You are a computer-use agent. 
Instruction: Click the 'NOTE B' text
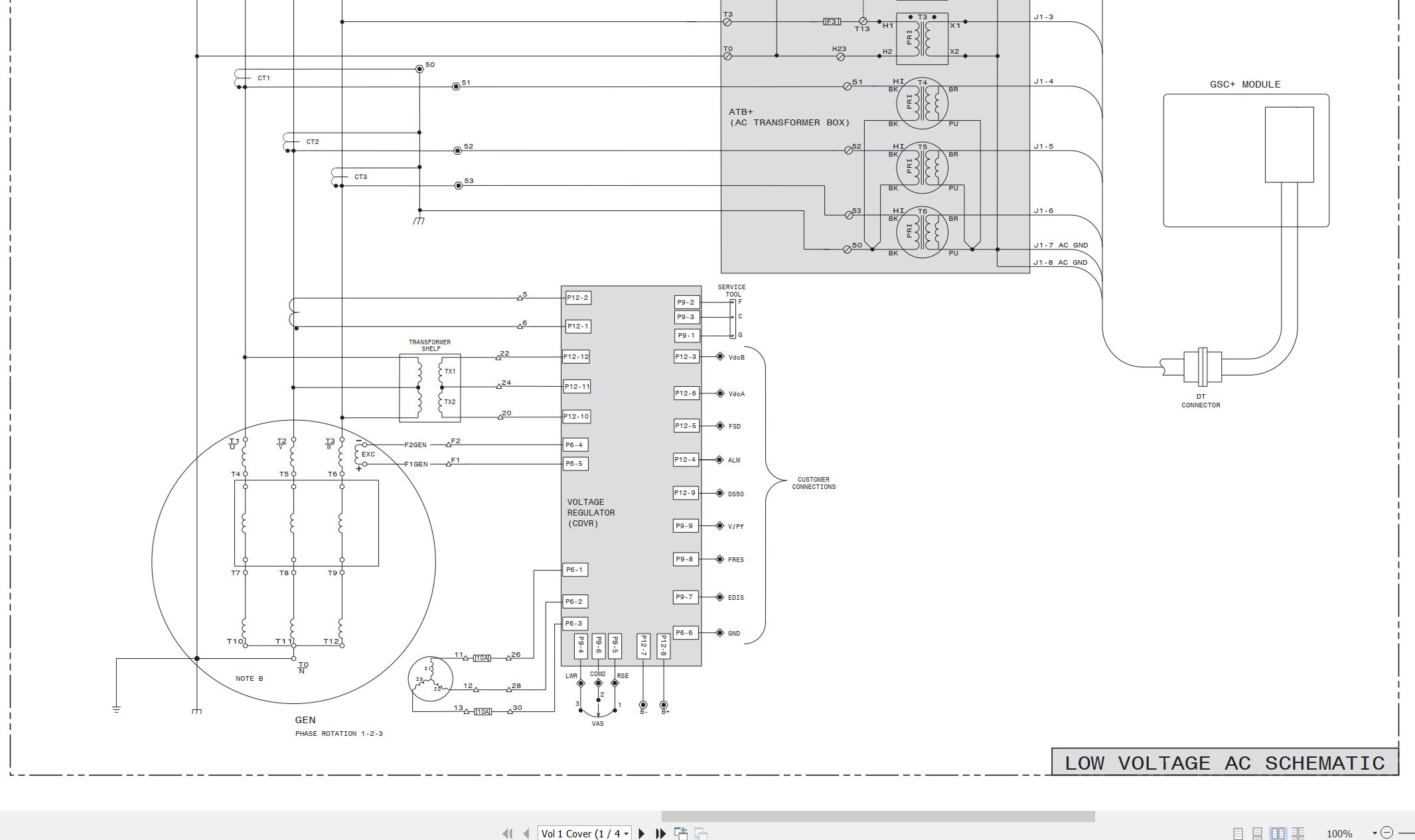249,679
